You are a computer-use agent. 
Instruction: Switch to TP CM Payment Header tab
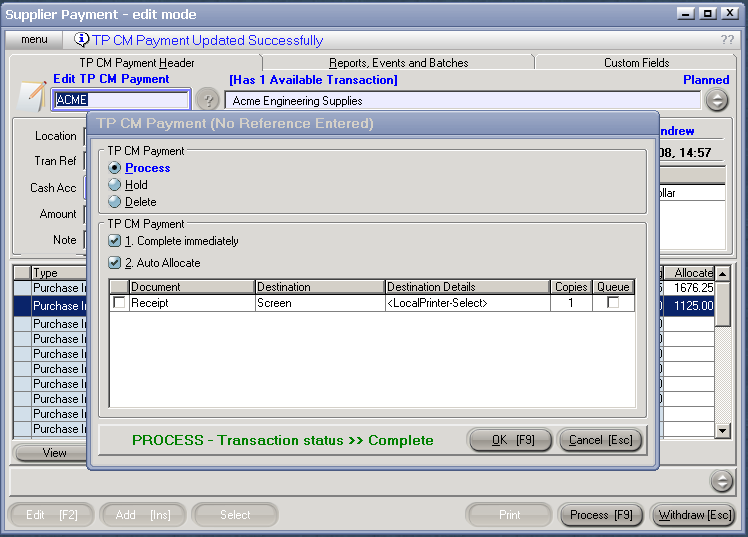(x=136, y=63)
